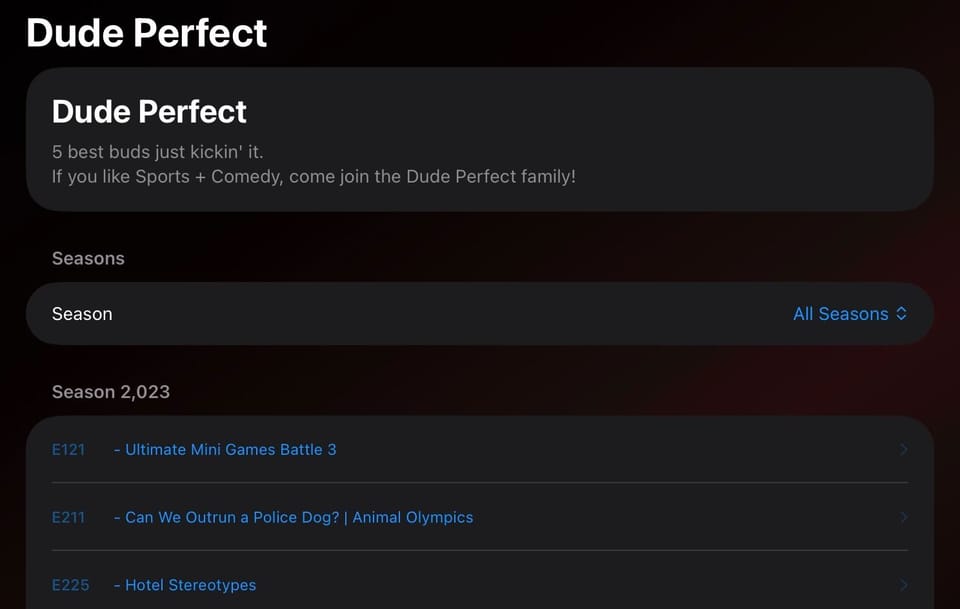Click the chevron on the Ultimate Mini Games Battle 3 row
This screenshot has width=960, height=609.
tap(903, 450)
